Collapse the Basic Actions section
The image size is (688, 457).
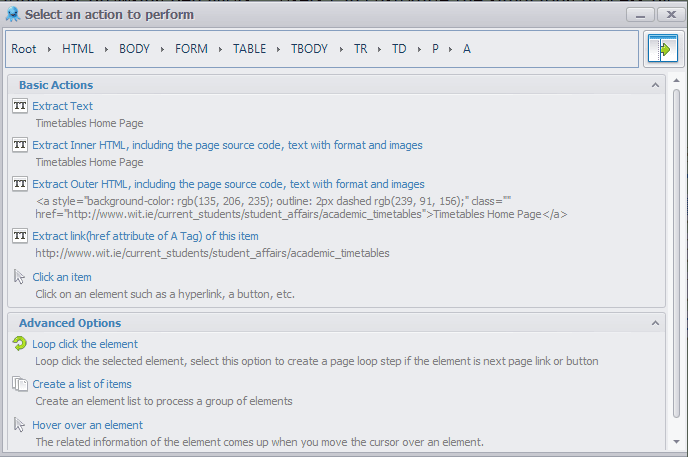click(x=655, y=85)
